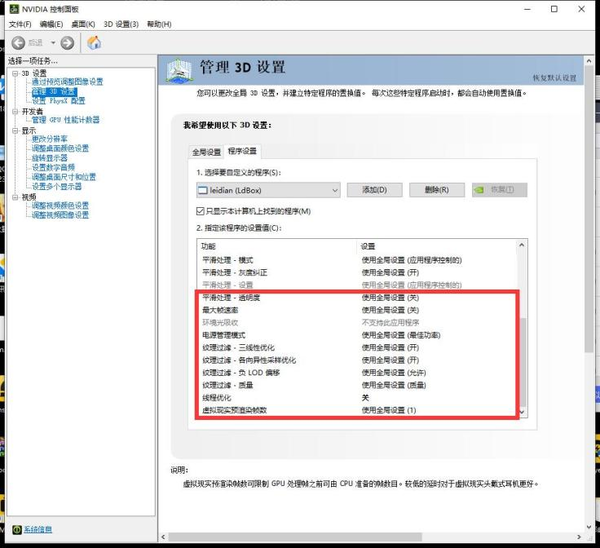Select 管理 GPU 性能计数器 in the tree
The width and height of the screenshot is (600, 548).
[65, 120]
